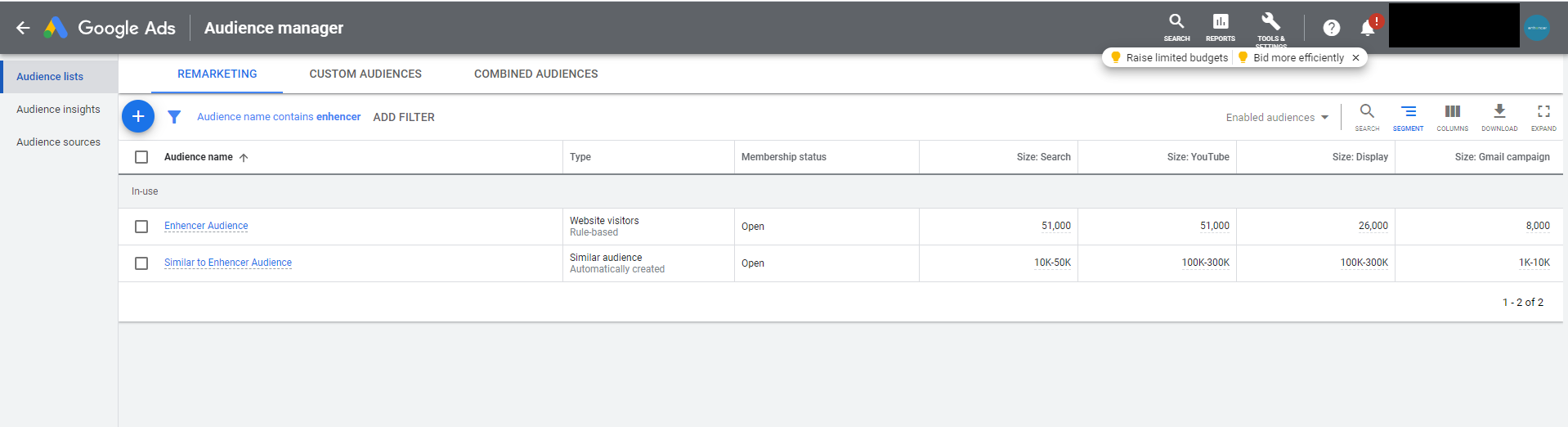Select Audience lists in sidebar
Screen dimensions: 1568x427
(59, 76)
